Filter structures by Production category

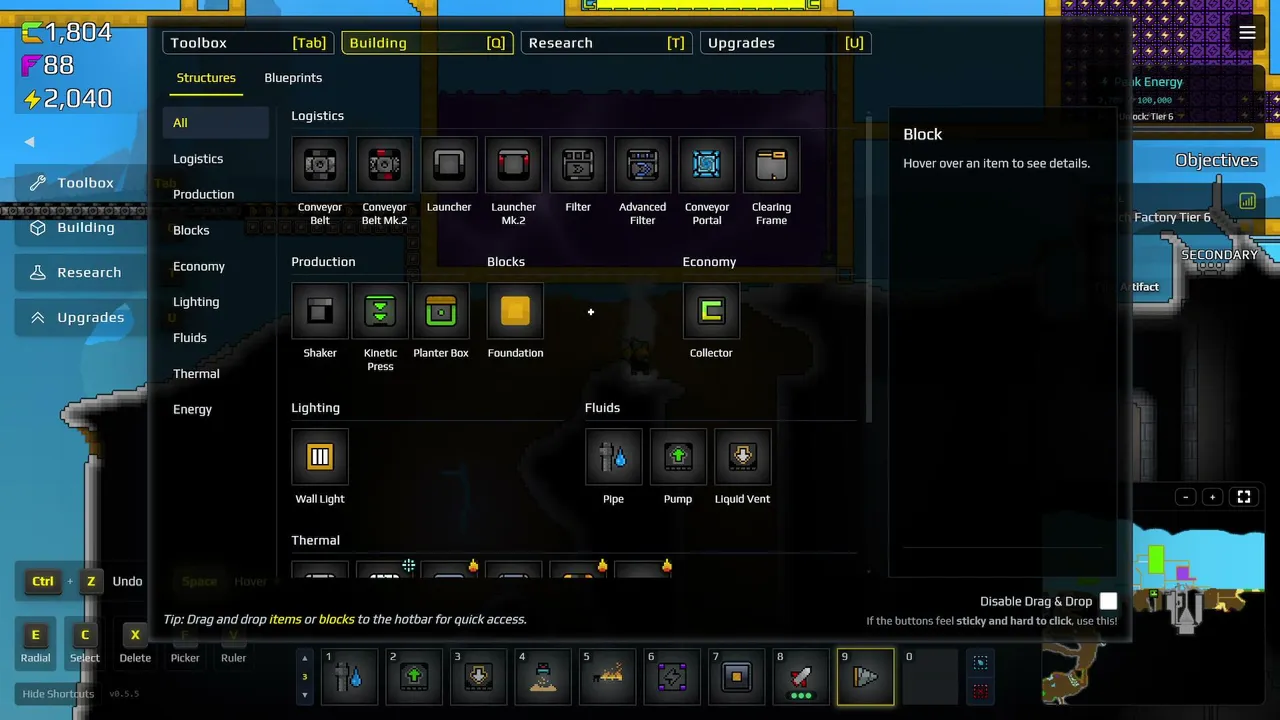click(x=216, y=194)
